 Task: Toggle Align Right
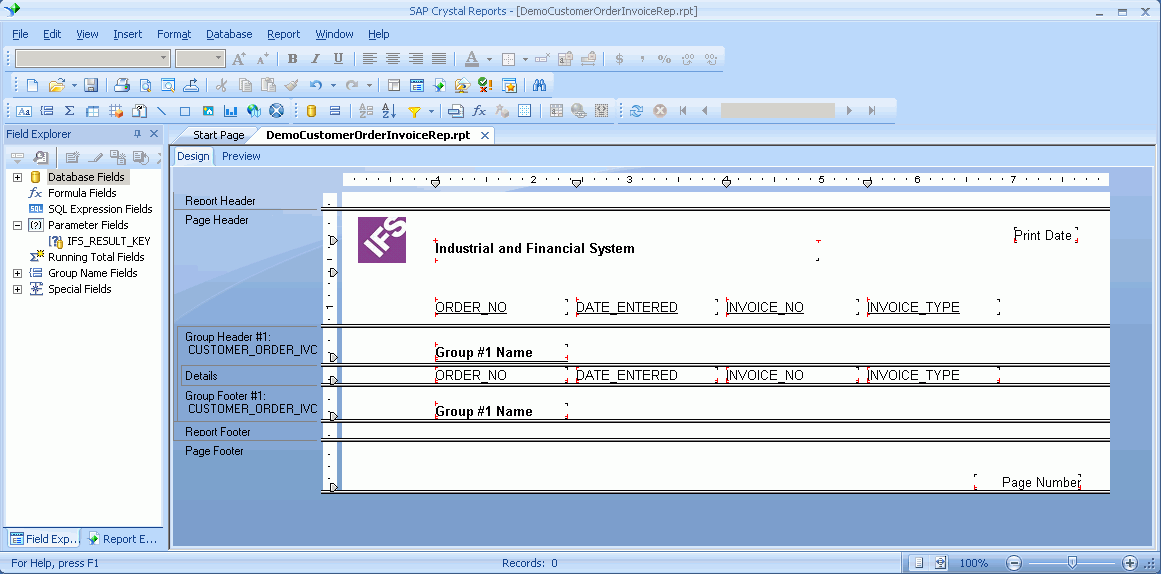pos(416,59)
